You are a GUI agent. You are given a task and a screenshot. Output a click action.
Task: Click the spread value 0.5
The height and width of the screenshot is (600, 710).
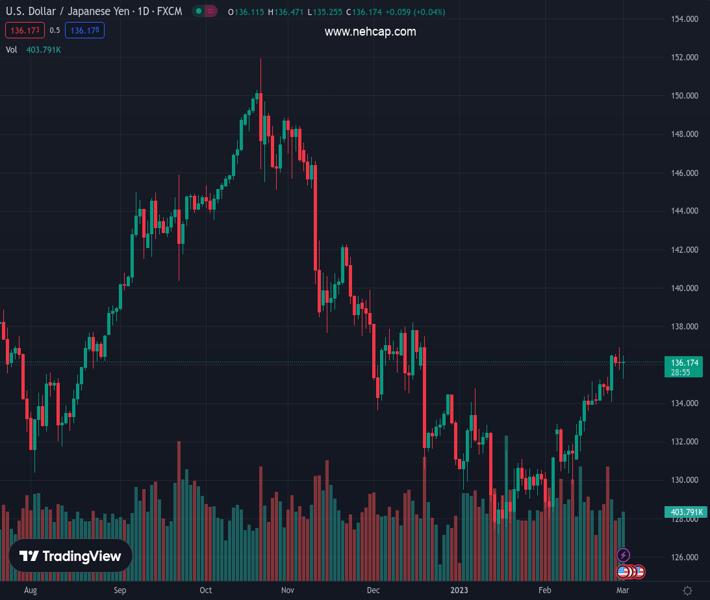[54, 30]
